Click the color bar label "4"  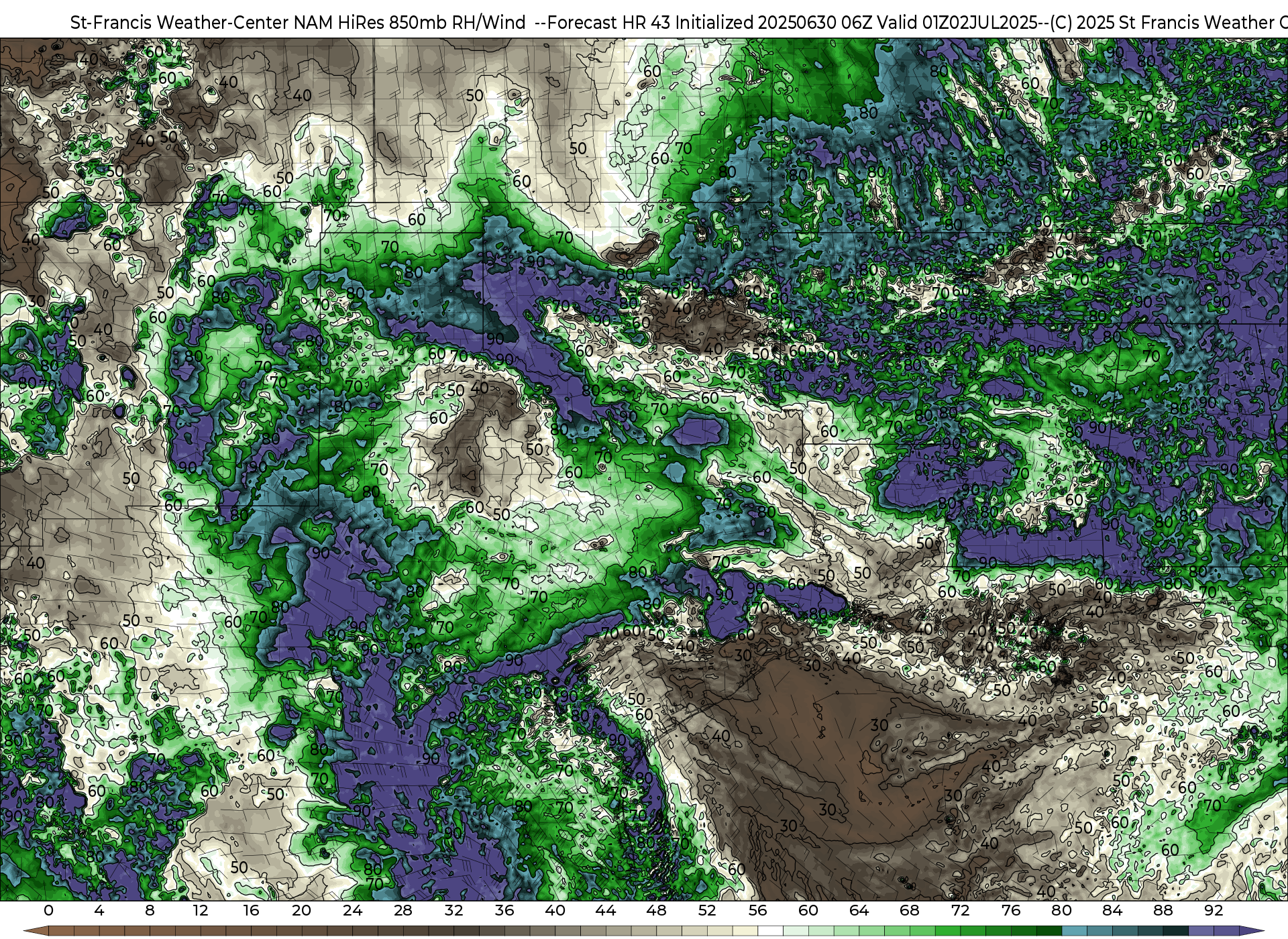tap(99, 910)
